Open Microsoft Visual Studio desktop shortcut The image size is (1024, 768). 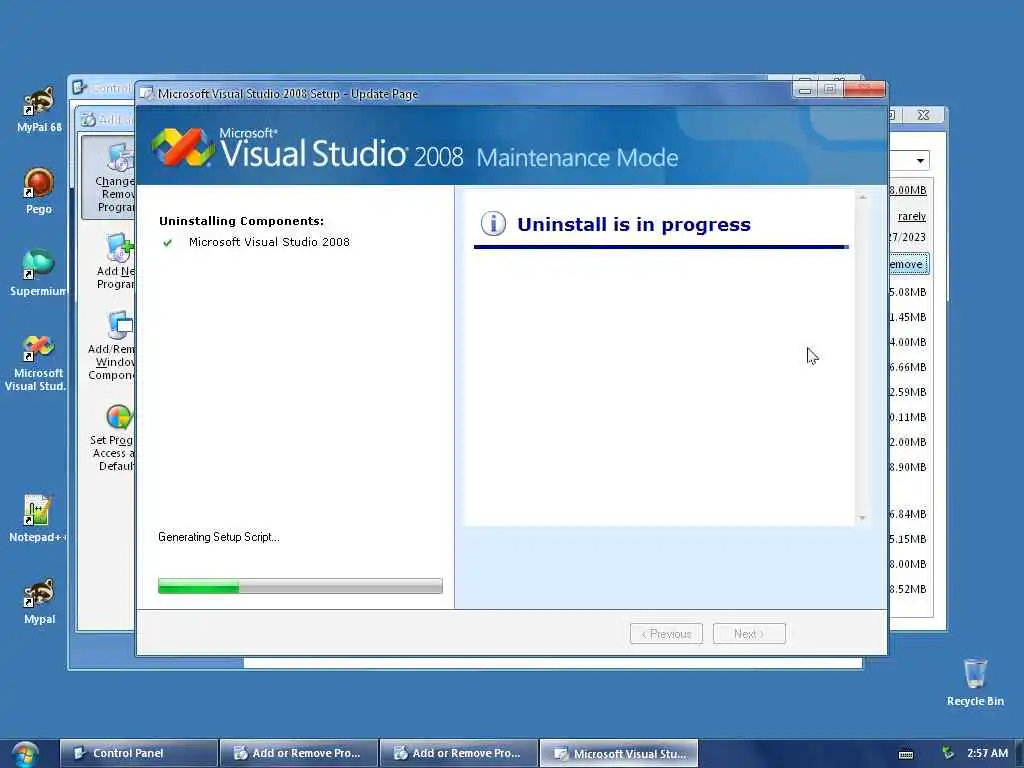[36, 362]
